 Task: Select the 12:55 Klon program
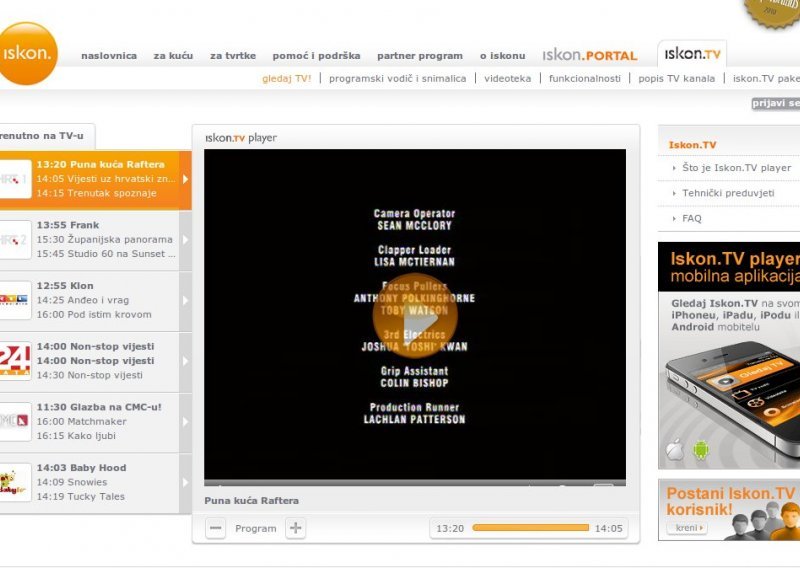tap(65, 286)
